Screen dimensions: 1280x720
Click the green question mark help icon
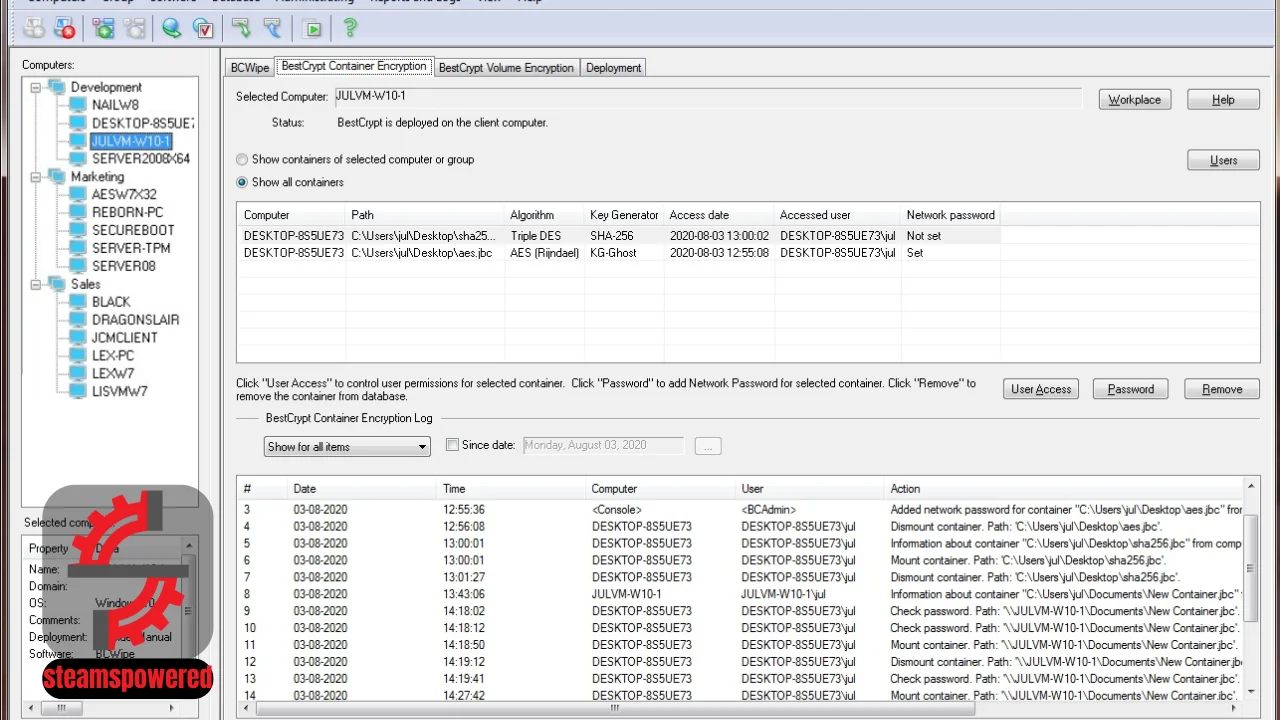click(350, 28)
